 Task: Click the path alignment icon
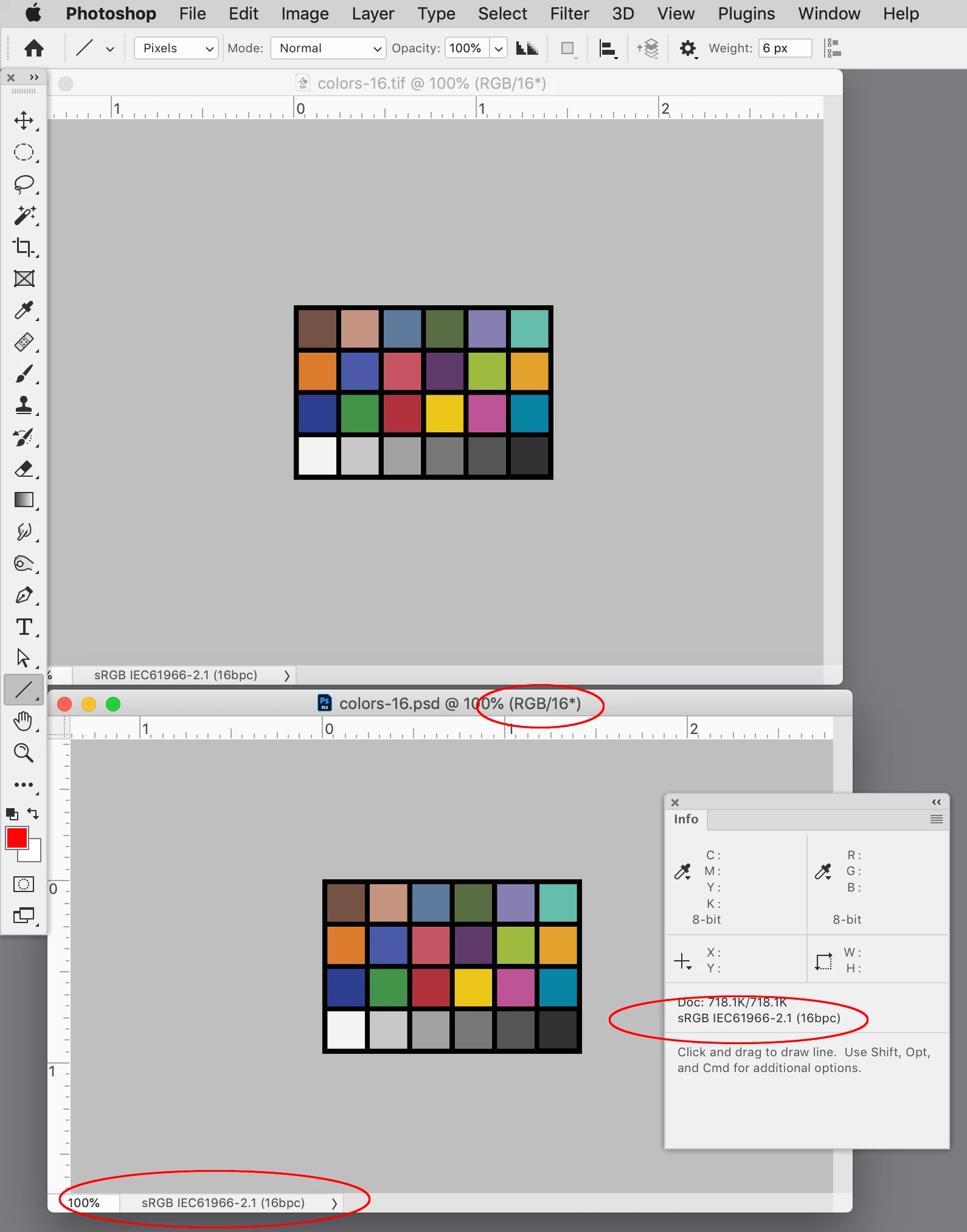(x=608, y=49)
